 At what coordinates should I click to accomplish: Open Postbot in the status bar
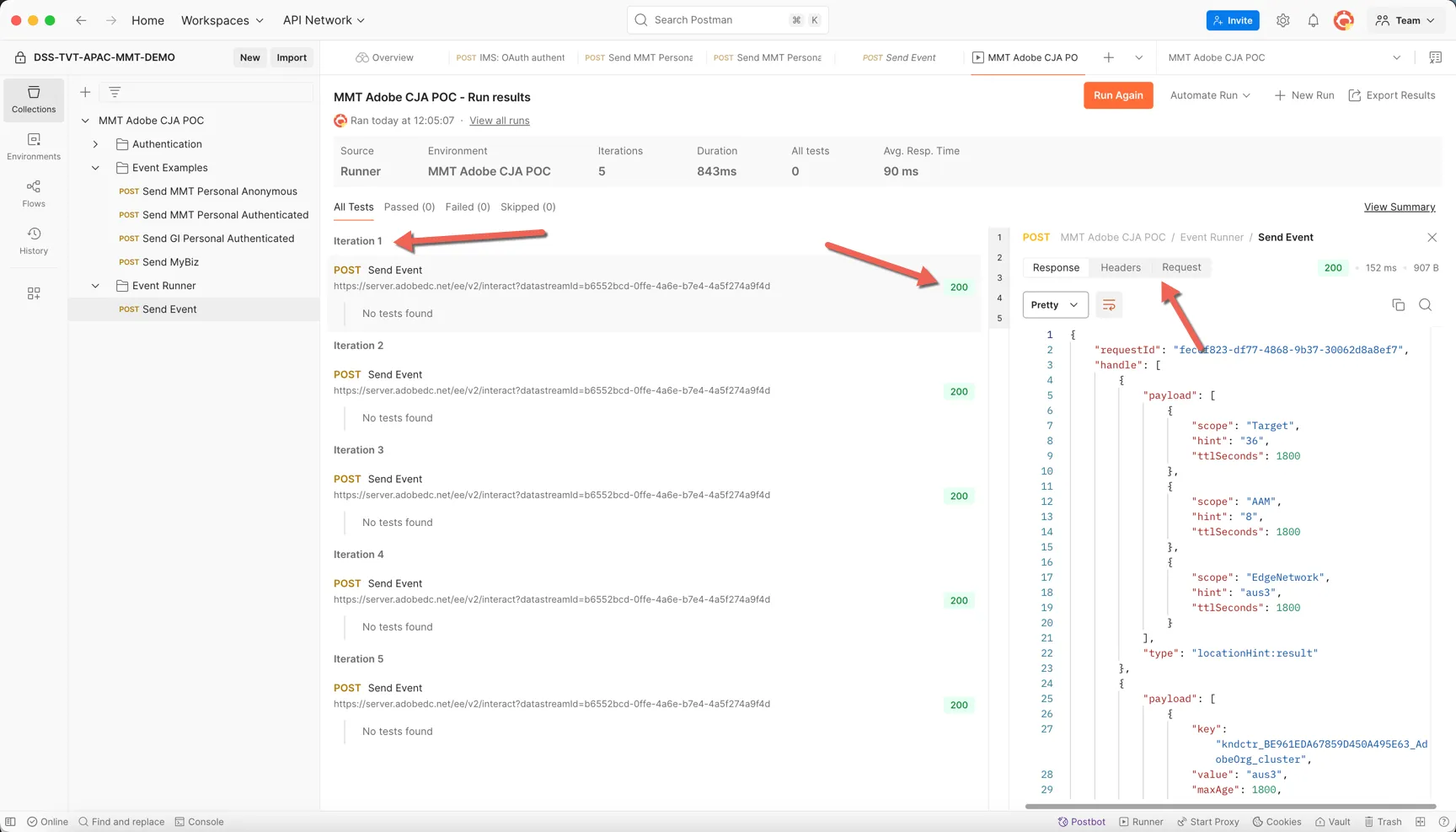(1082, 822)
